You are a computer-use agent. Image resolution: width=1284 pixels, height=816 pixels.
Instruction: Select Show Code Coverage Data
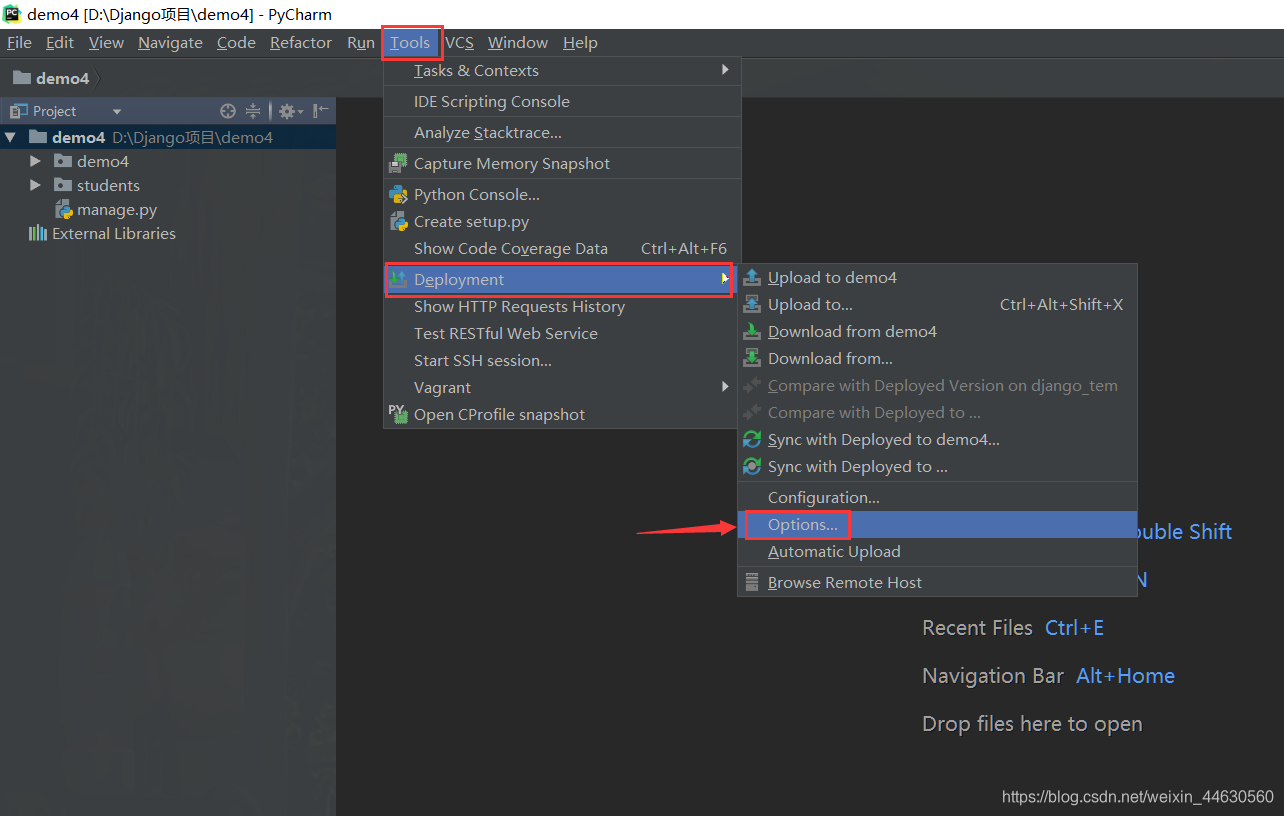[x=562, y=248]
